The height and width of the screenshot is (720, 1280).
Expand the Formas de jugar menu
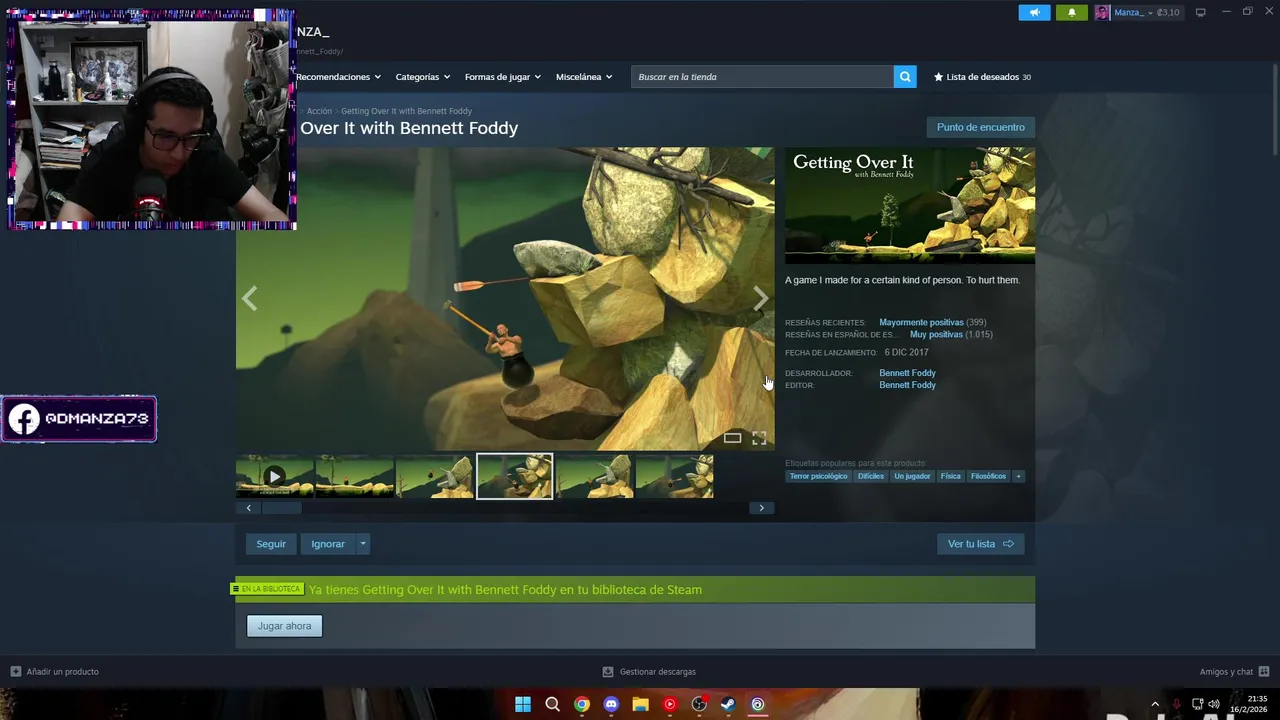[x=502, y=77]
